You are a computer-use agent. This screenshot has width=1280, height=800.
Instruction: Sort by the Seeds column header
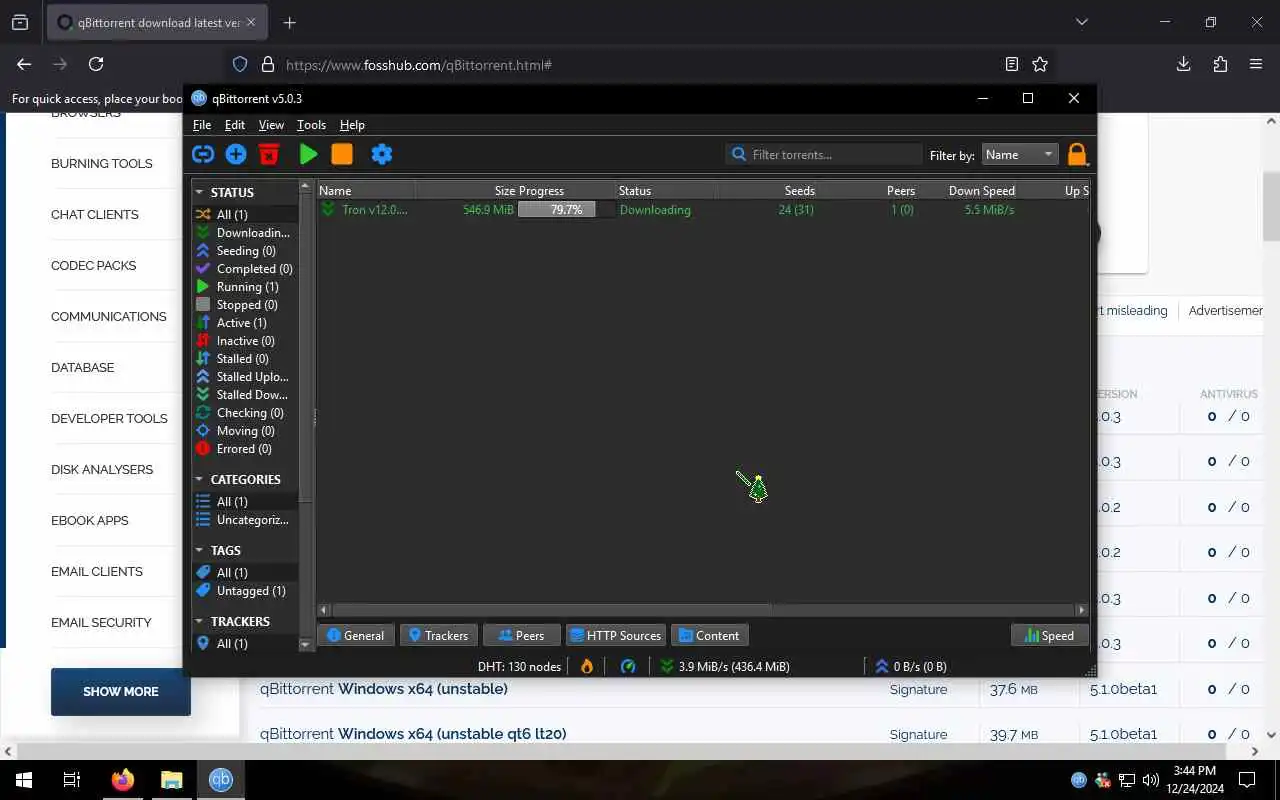tap(767, 191)
